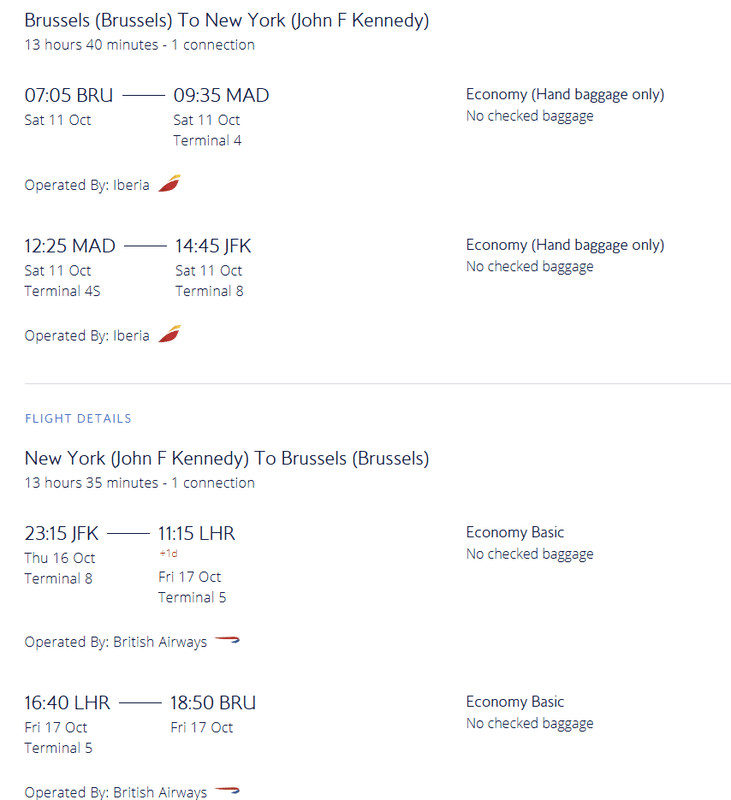Select the FLIGHT DETAILS heading link

pyautogui.click(x=78, y=418)
